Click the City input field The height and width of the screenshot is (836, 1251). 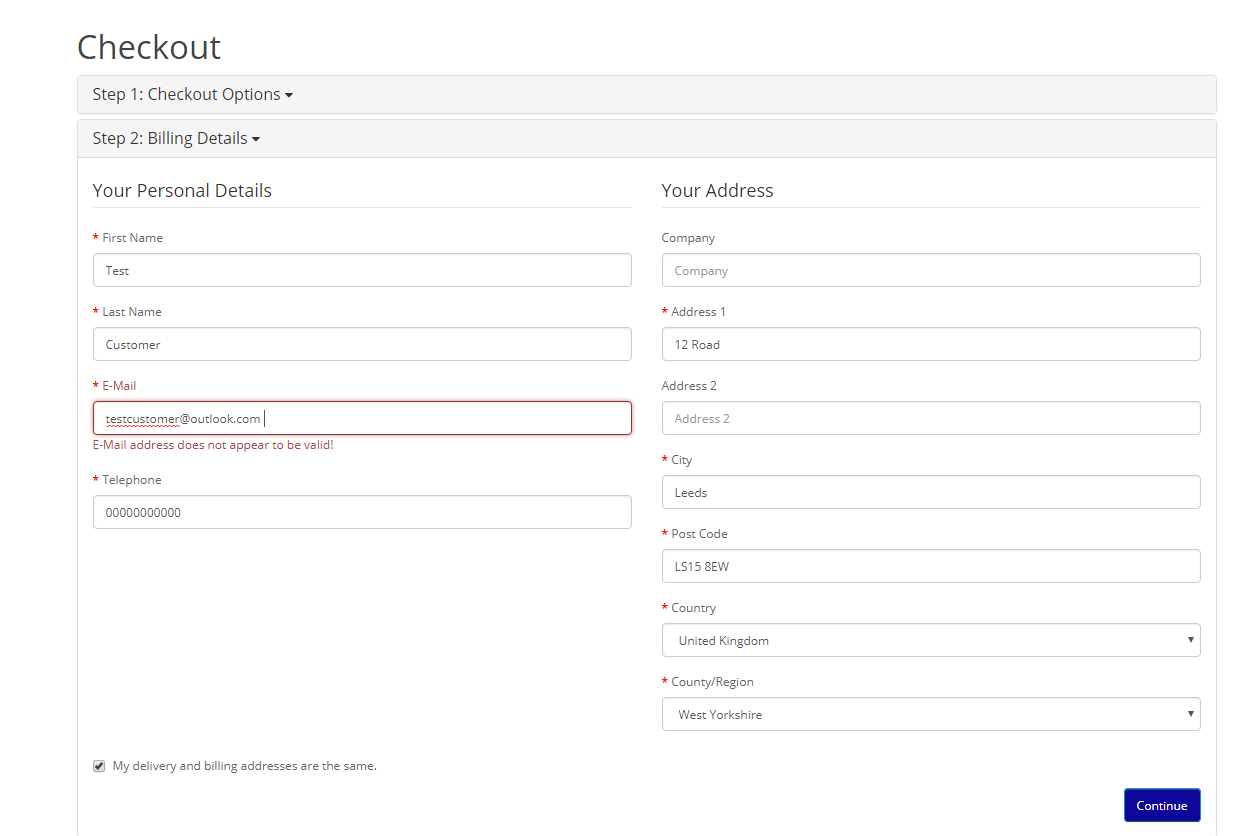point(931,492)
